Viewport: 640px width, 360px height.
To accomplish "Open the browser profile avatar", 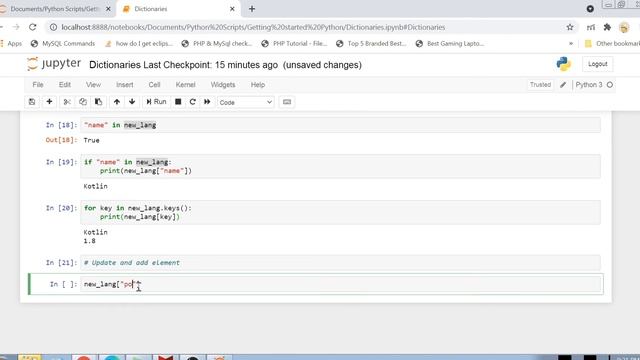I will click(624, 27).
